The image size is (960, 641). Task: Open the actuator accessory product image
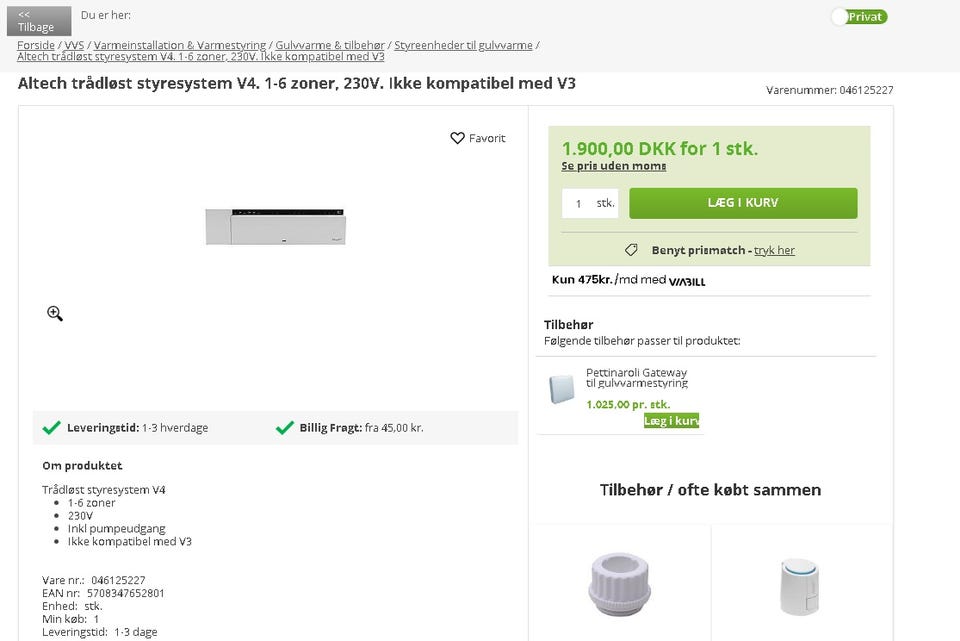799,586
